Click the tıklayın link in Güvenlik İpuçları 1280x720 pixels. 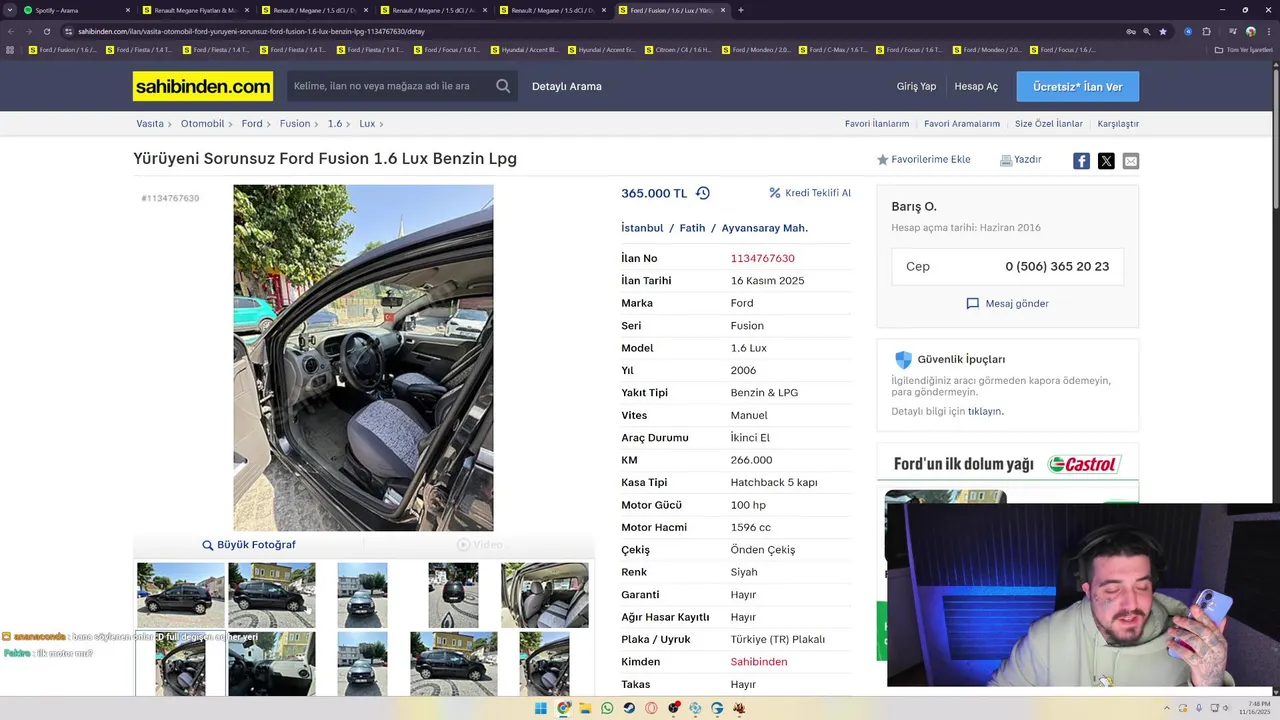(x=985, y=411)
